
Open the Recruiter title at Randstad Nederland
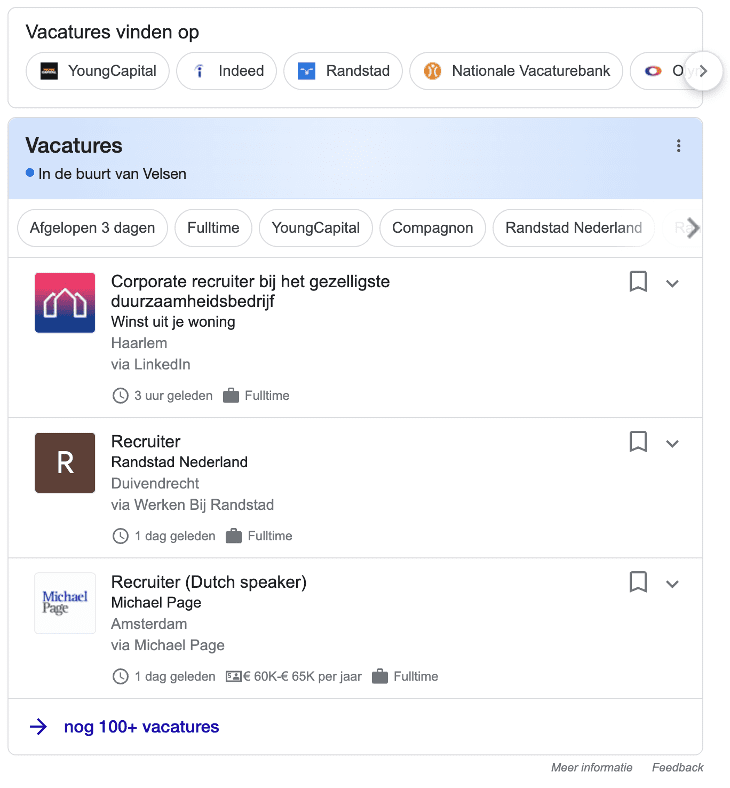click(146, 442)
